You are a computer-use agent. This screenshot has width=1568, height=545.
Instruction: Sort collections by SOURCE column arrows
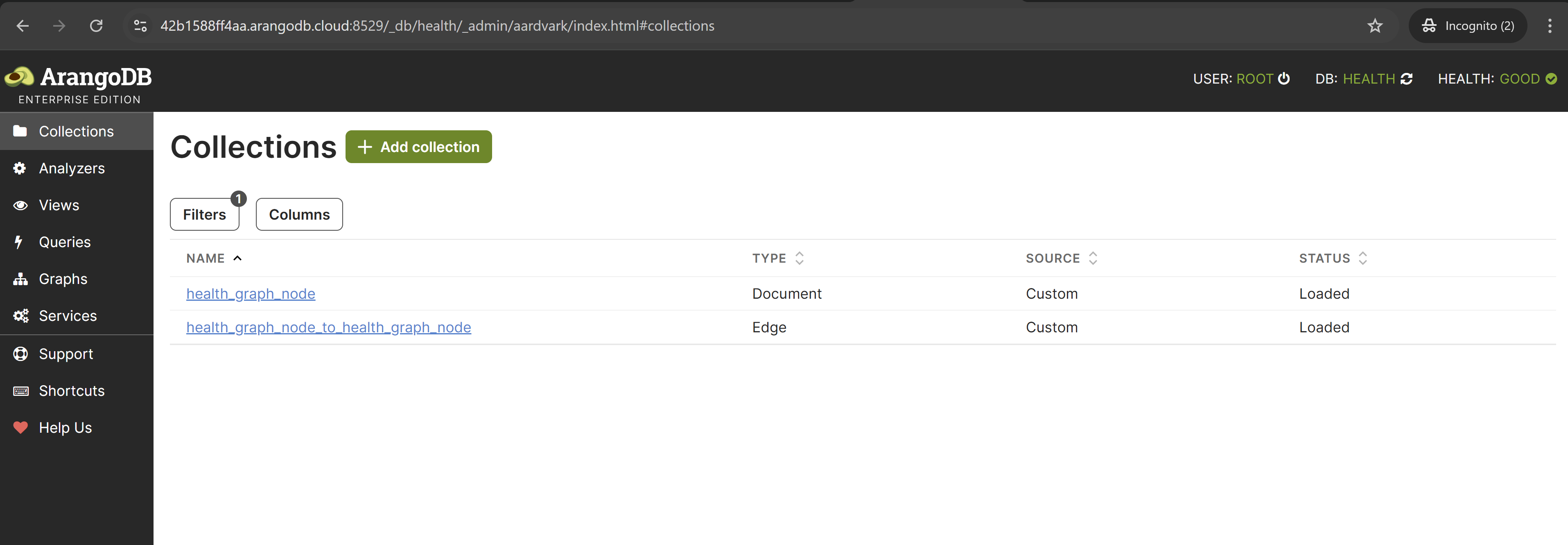[1093, 258]
